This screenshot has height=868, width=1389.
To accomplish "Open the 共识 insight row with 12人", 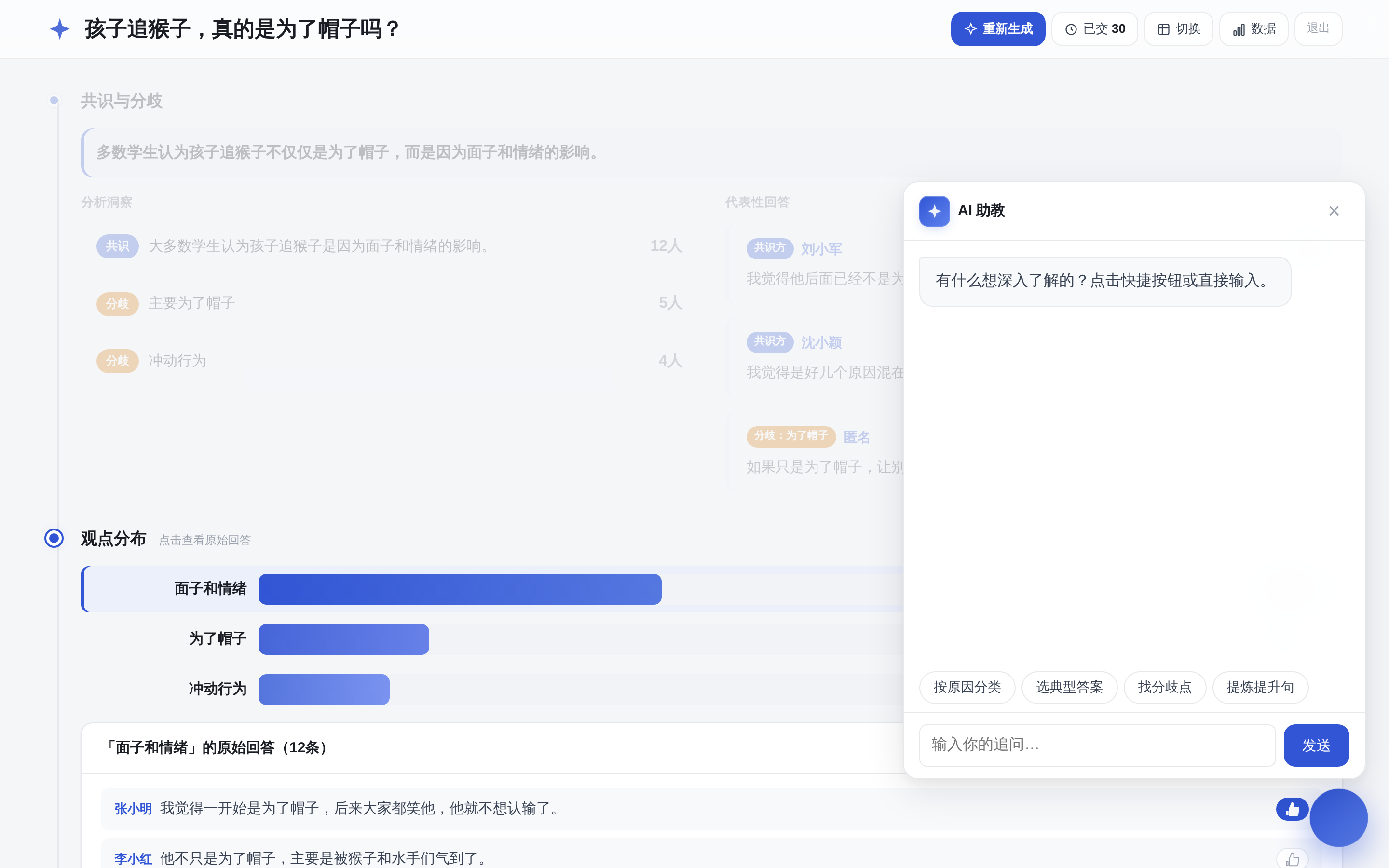I will (389, 246).
